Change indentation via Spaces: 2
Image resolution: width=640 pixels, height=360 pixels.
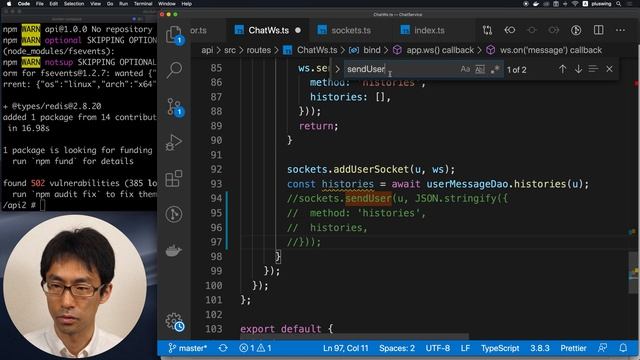(x=397, y=348)
